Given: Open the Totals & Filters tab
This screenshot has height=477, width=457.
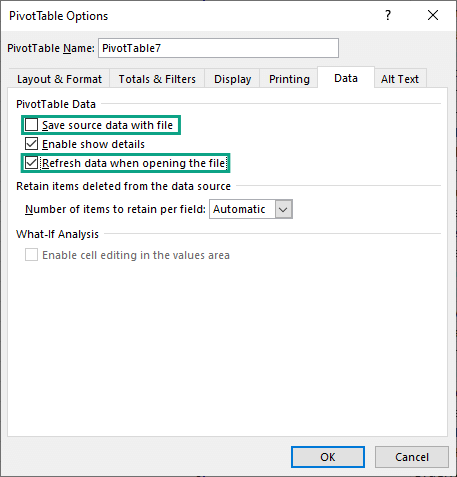Looking at the screenshot, I should coord(157,79).
